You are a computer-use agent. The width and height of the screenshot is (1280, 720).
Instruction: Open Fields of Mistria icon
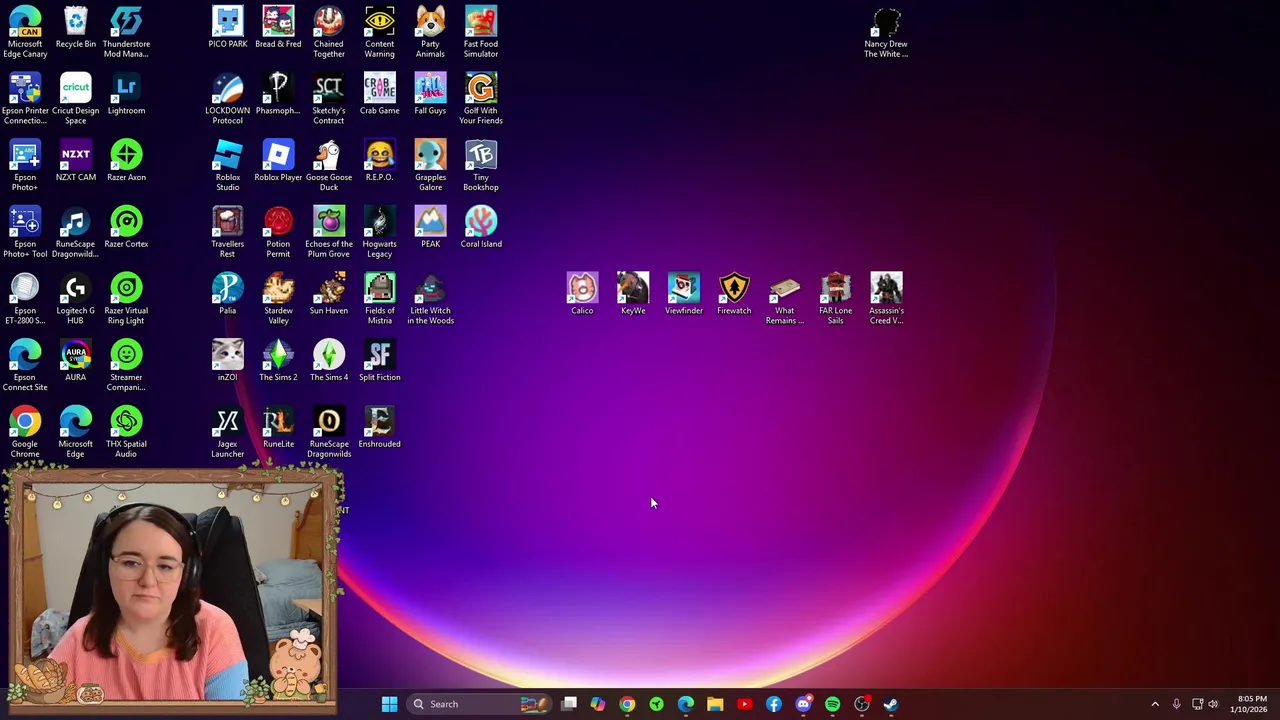coord(380,299)
